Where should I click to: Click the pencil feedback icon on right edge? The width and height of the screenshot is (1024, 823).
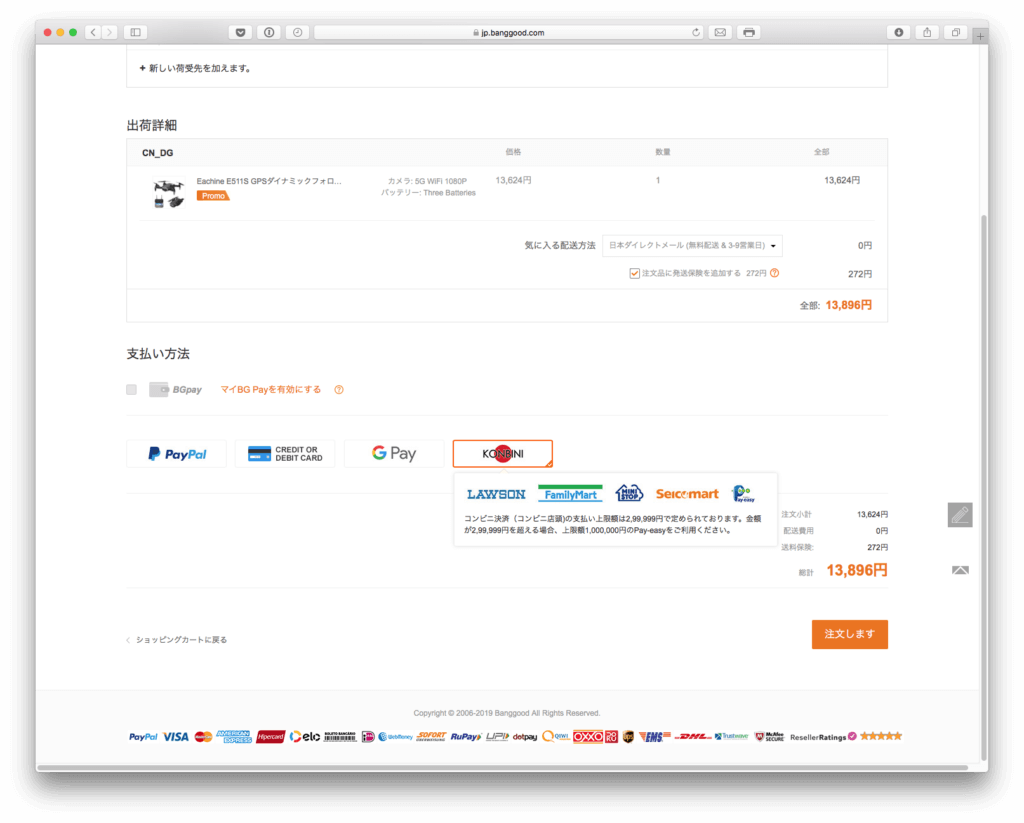[959, 515]
